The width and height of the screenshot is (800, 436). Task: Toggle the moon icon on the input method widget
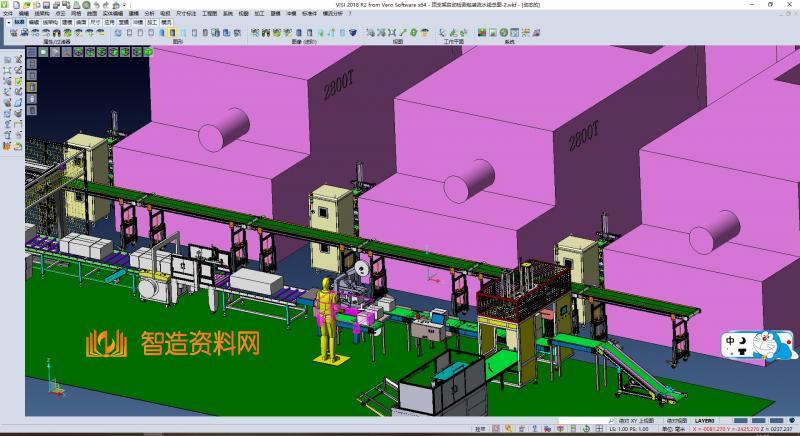745,341
